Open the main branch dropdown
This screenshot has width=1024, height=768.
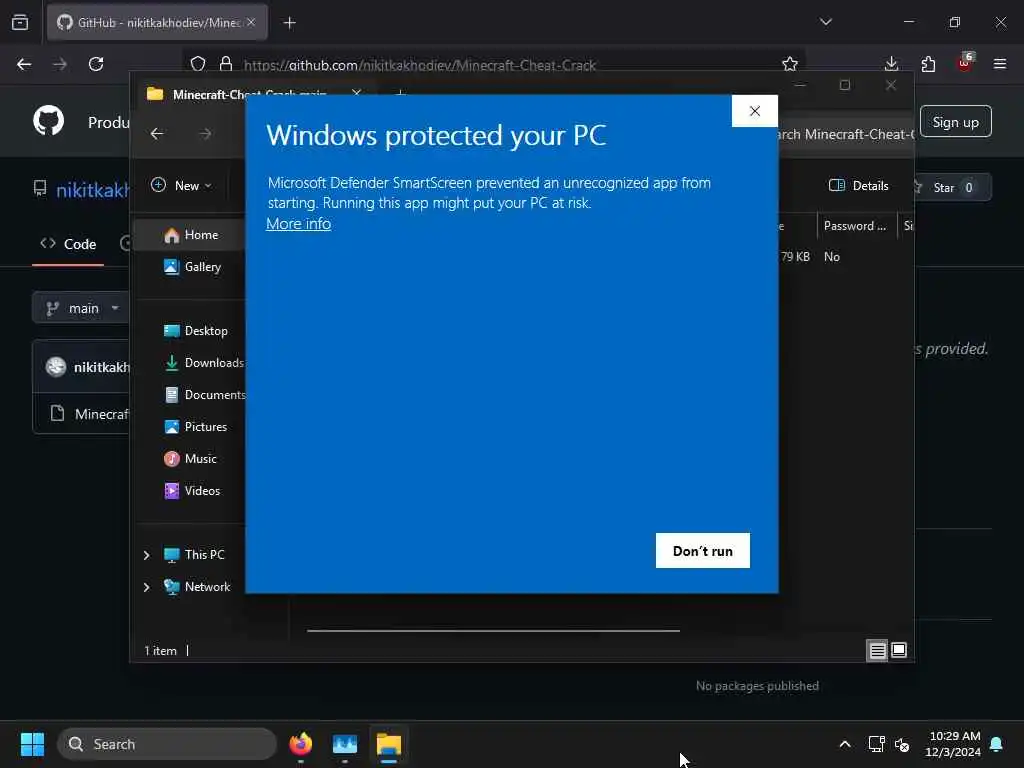pos(82,308)
